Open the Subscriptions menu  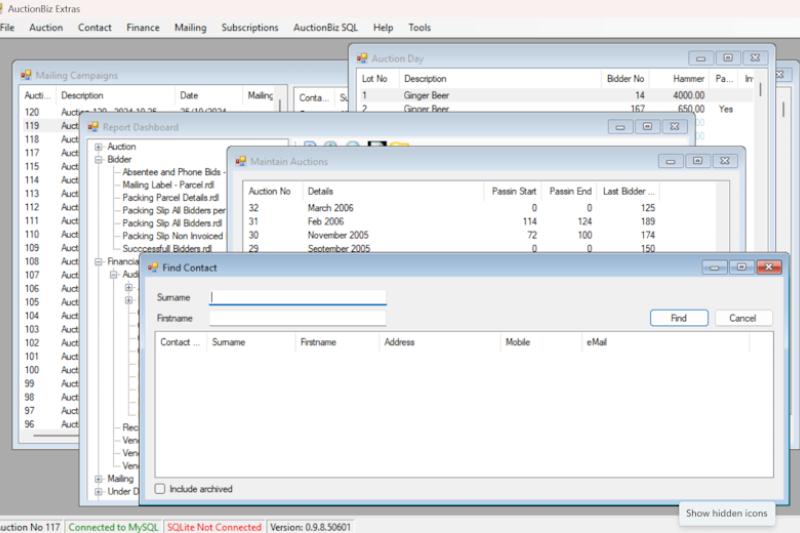pyautogui.click(x=250, y=28)
